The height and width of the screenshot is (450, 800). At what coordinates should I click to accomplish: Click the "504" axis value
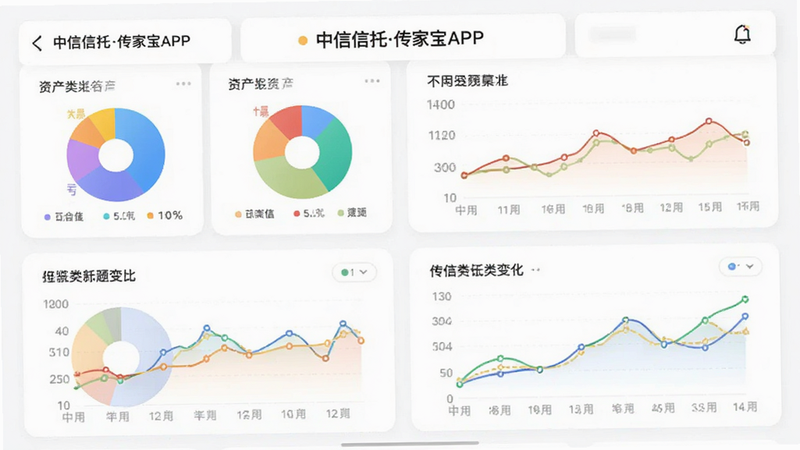tap(442, 347)
